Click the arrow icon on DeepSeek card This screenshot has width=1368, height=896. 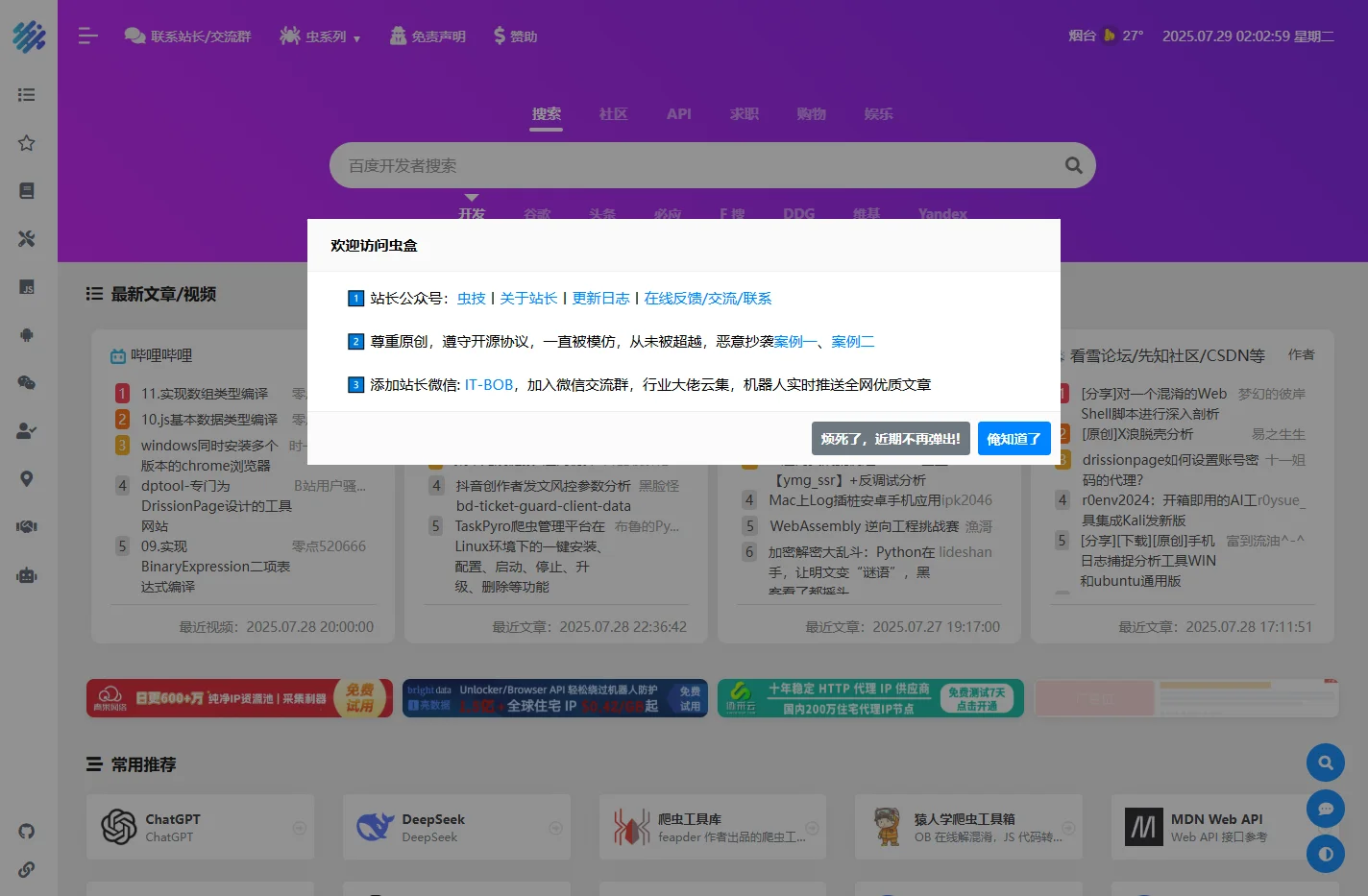tap(556, 828)
